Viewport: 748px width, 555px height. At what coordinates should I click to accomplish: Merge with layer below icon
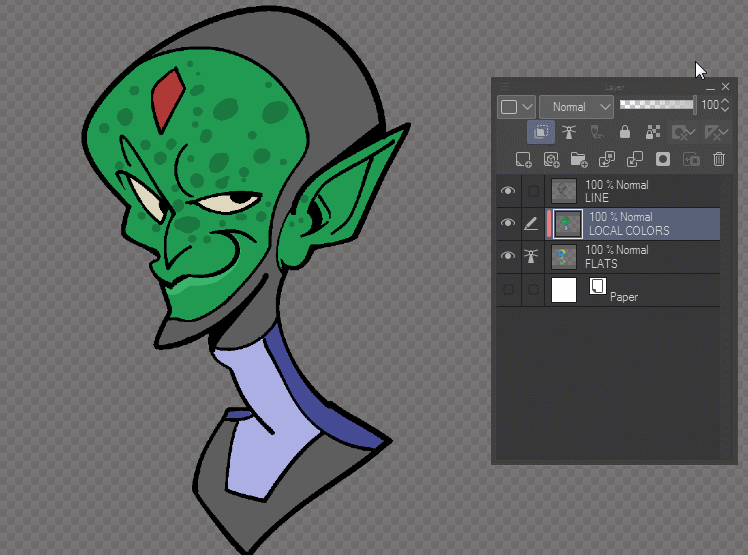(634, 159)
